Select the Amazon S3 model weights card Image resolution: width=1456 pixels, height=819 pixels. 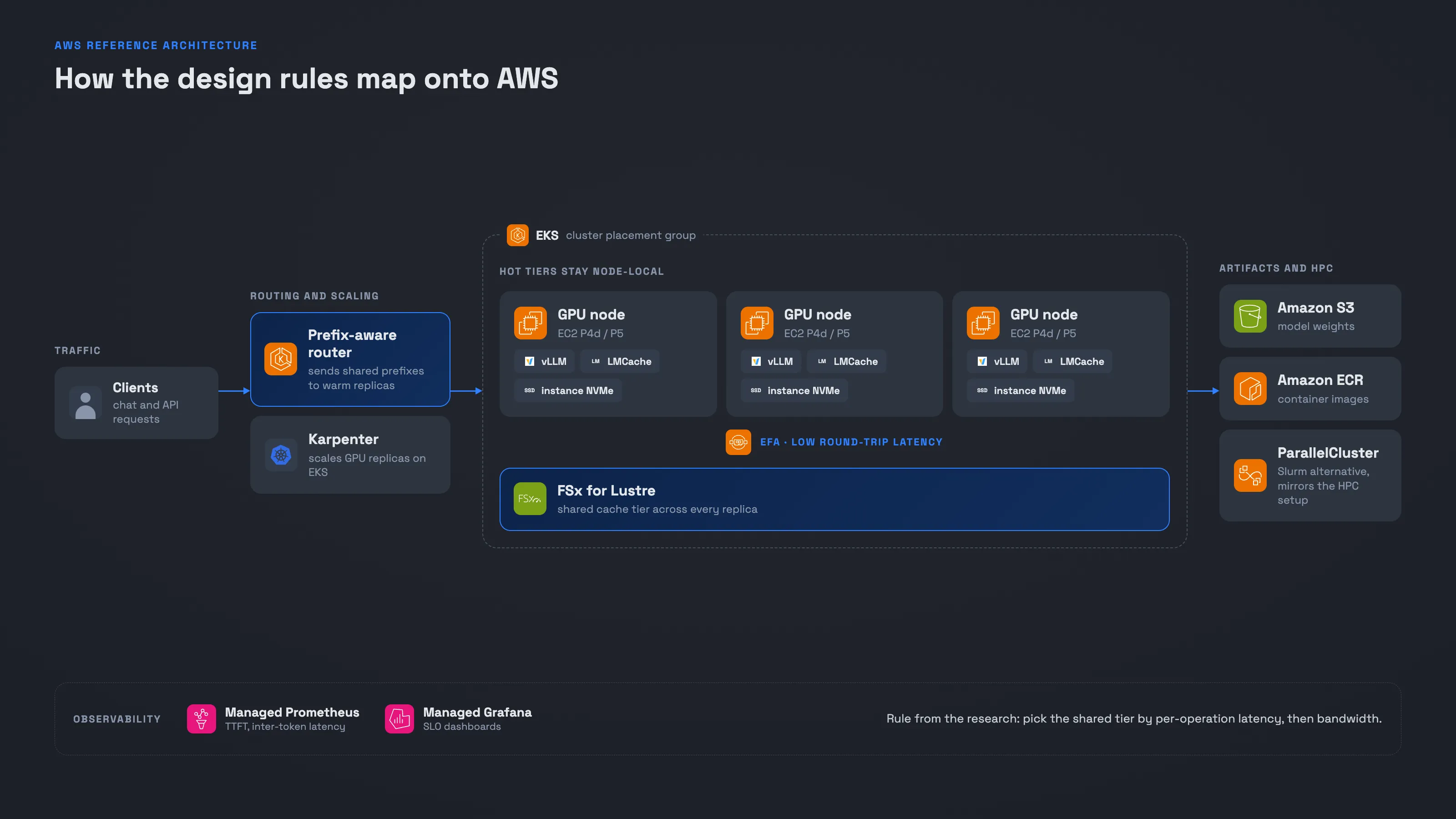pyautogui.click(x=1310, y=316)
